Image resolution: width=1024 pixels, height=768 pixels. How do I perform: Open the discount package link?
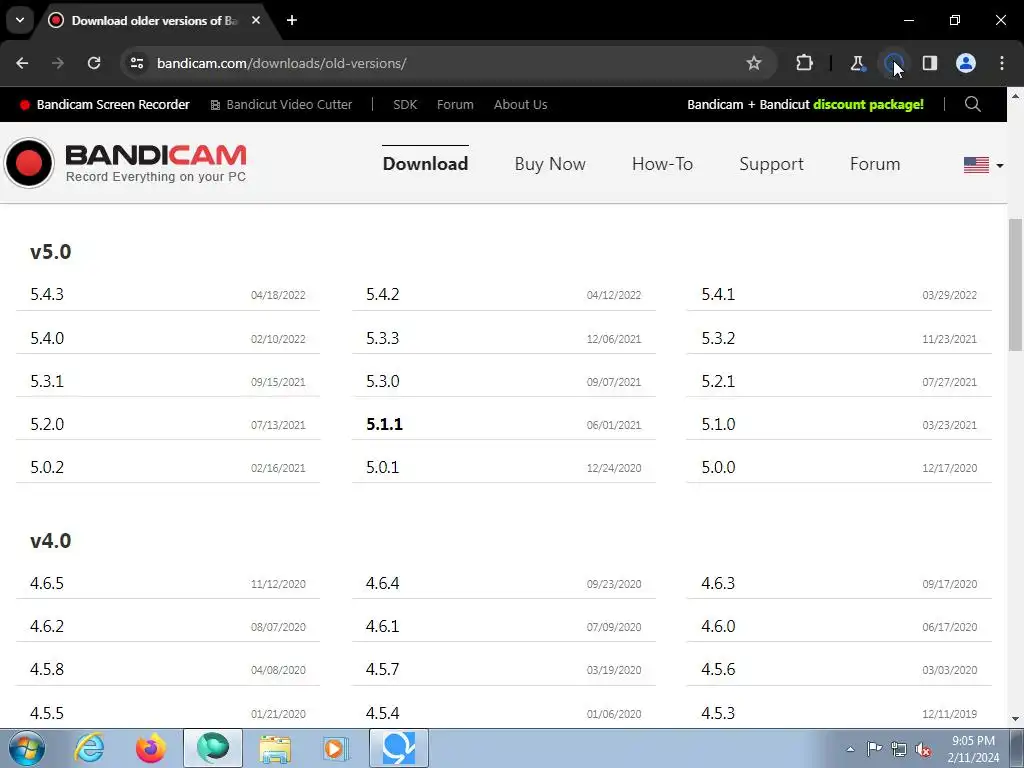[805, 104]
